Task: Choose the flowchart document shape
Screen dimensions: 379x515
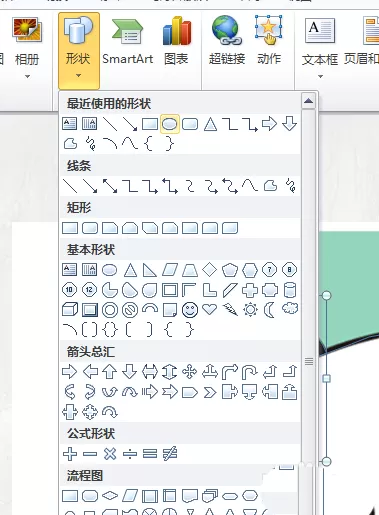Action: click(190, 496)
